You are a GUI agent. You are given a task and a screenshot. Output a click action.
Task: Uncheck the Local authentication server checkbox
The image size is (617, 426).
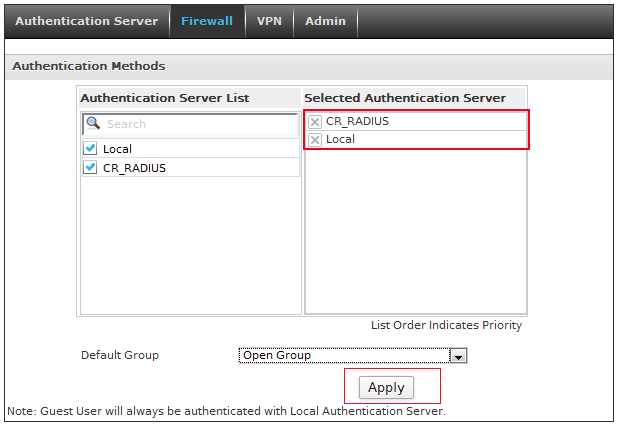(91, 149)
